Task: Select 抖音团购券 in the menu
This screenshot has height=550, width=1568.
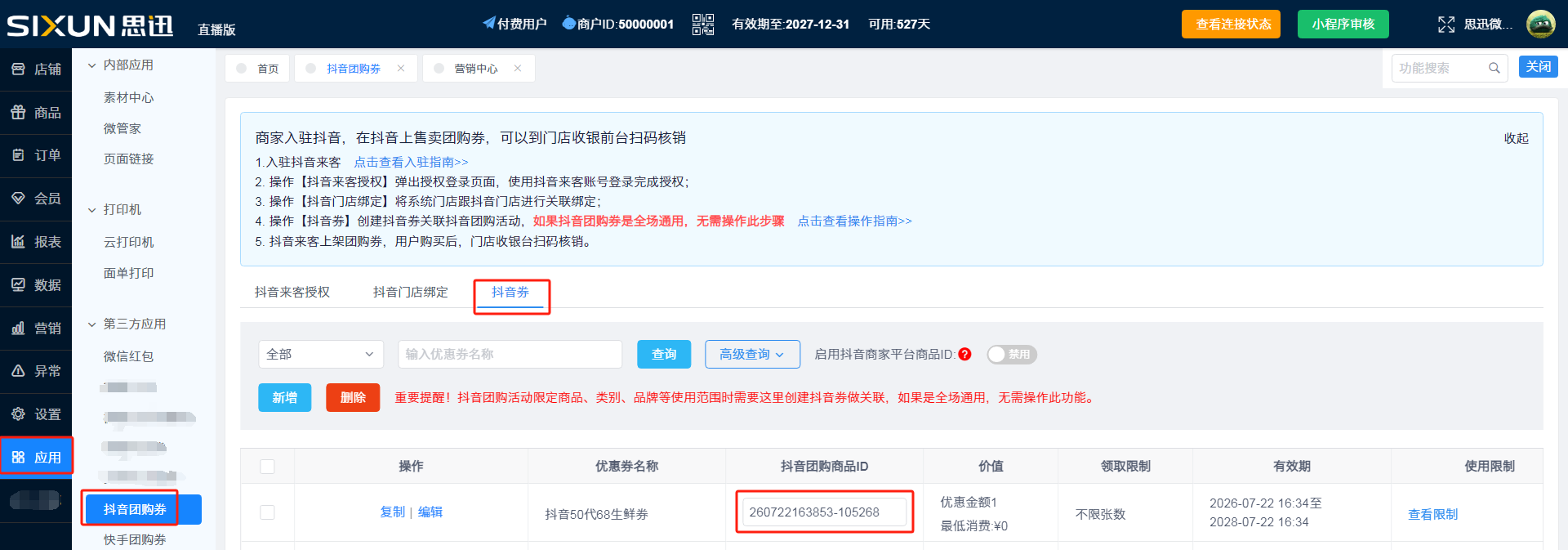Action: tap(143, 509)
